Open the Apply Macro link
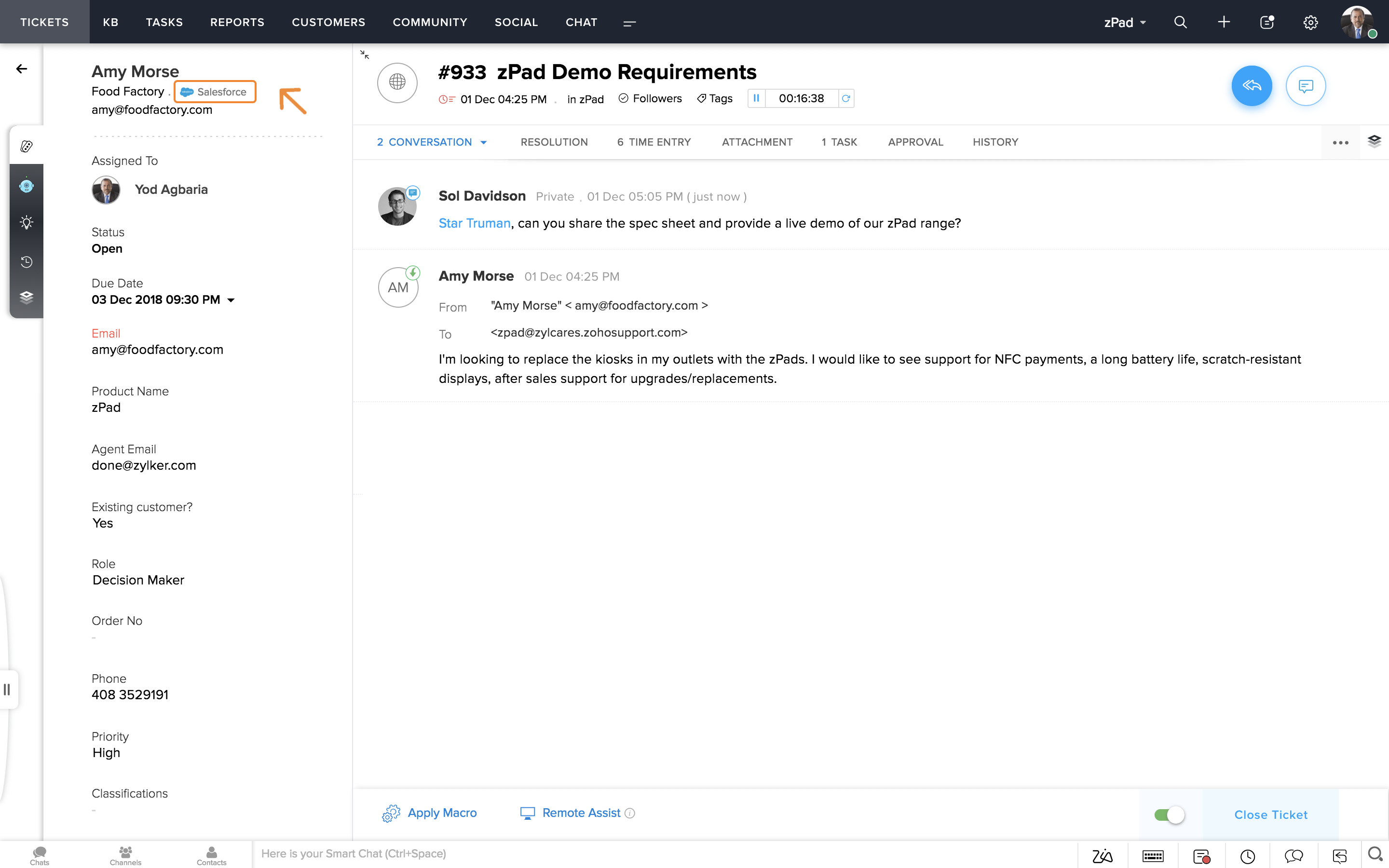 click(x=441, y=813)
